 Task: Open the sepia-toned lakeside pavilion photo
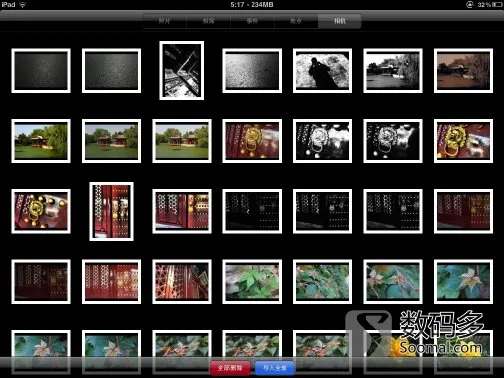463,71
